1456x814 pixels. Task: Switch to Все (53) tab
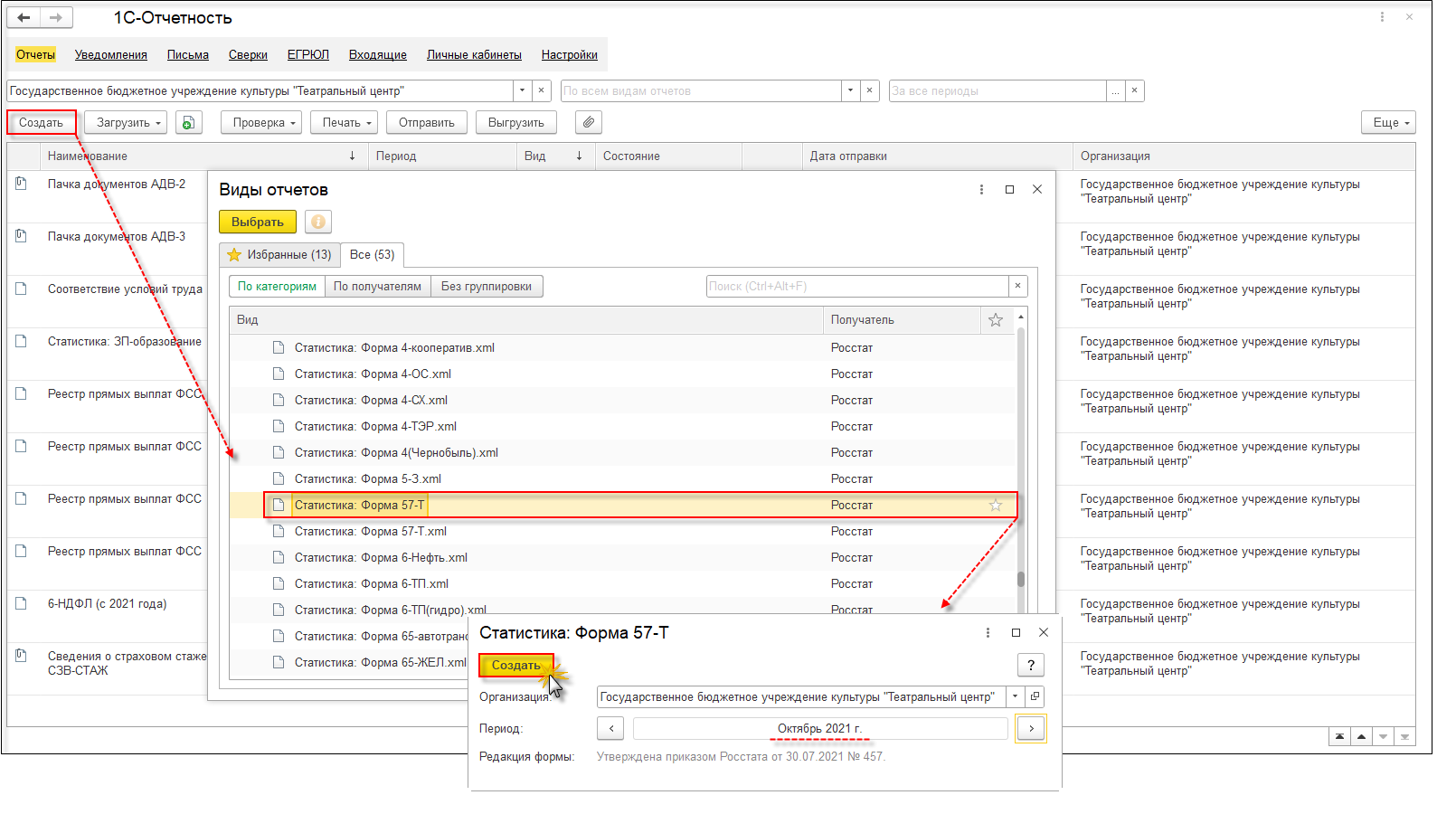point(372,254)
